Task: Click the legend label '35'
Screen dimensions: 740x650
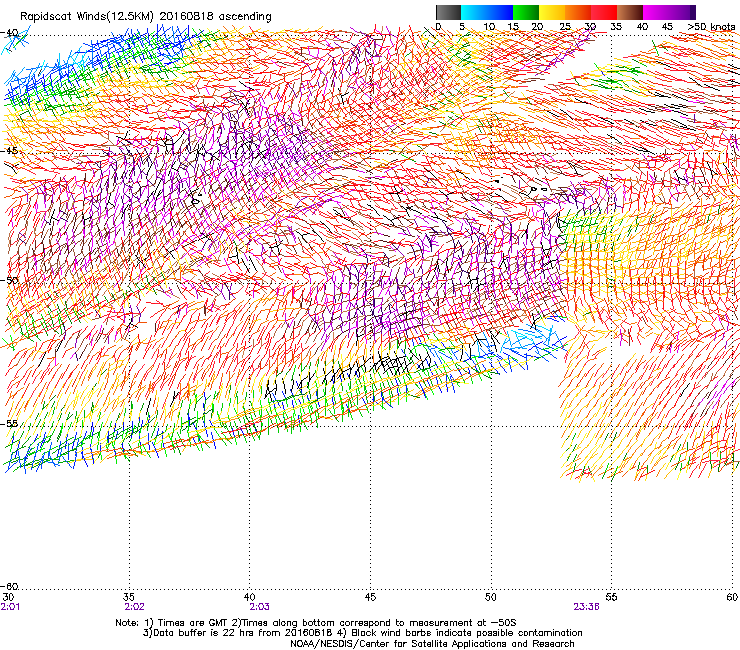Action: 616,27
